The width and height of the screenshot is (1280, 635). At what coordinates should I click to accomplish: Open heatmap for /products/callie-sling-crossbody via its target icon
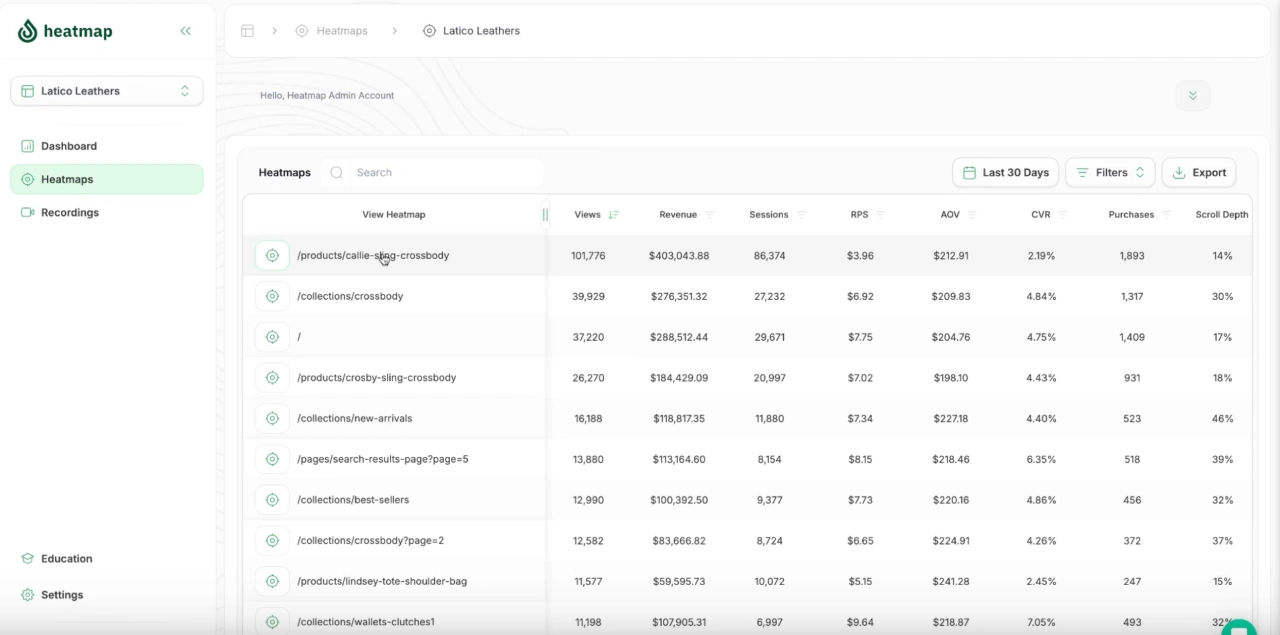click(x=272, y=256)
